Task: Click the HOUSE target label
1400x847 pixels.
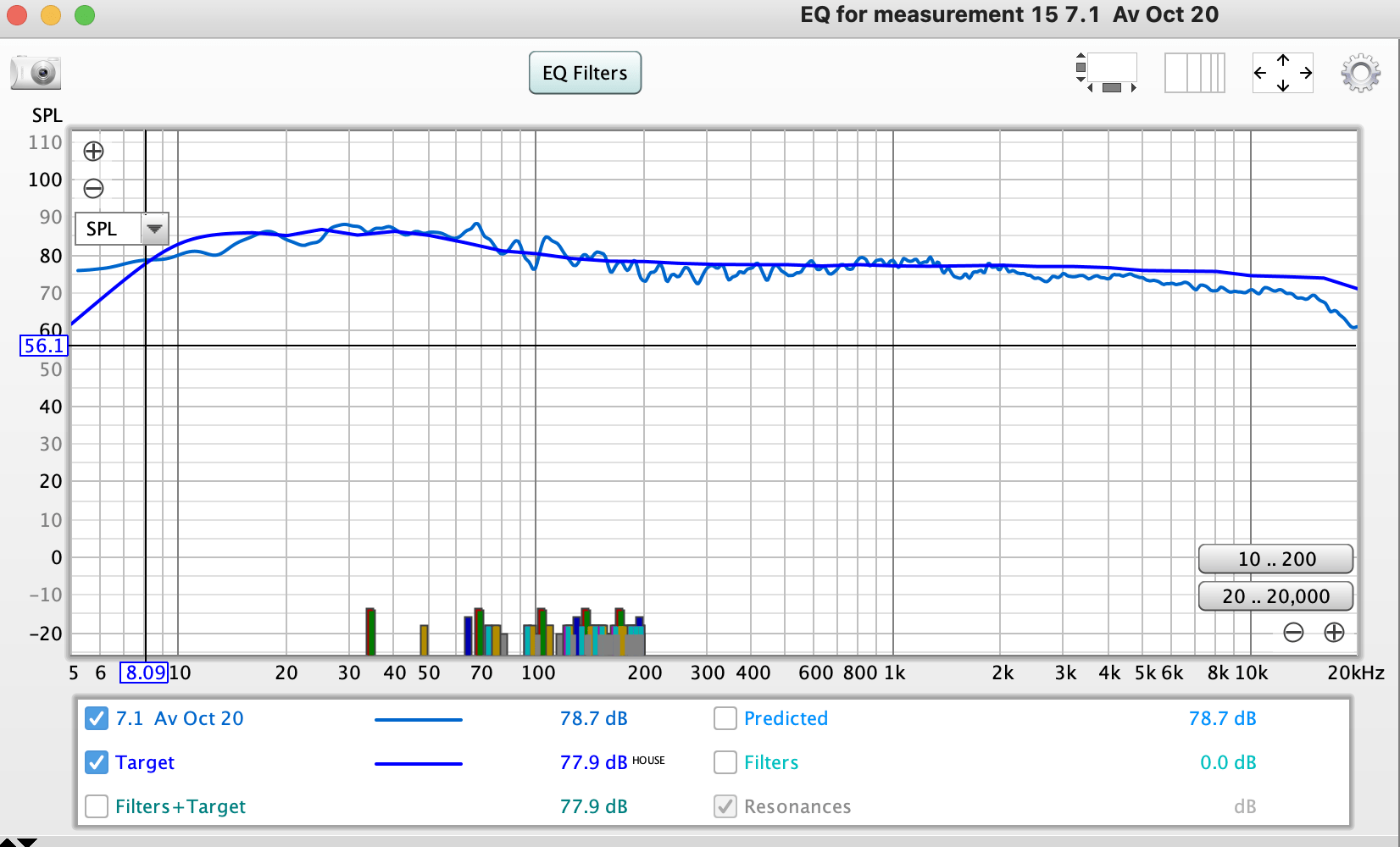Action: tap(648, 761)
